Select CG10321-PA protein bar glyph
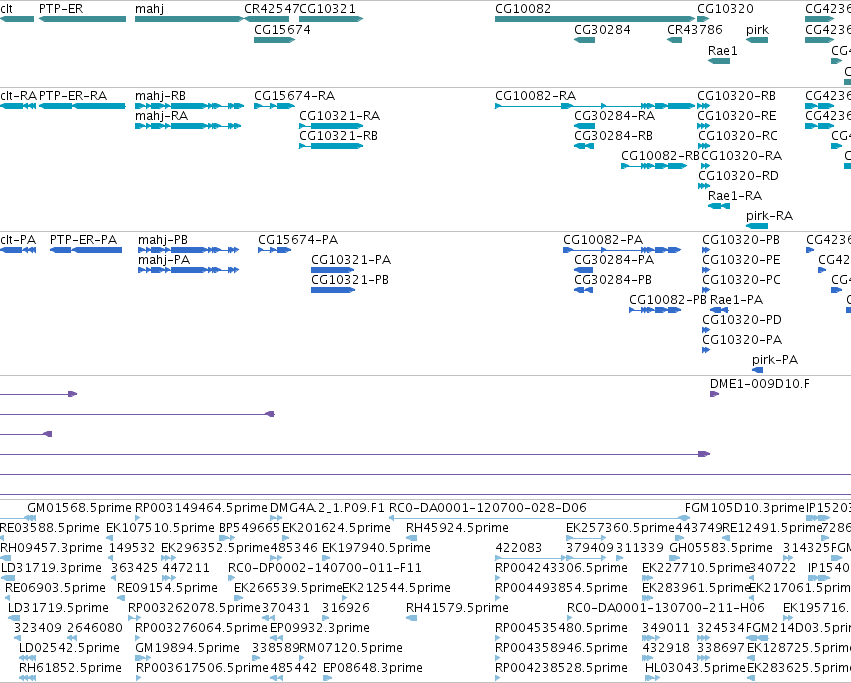Image resolution: width=851 pixels, height=683 pixels. 333,270
